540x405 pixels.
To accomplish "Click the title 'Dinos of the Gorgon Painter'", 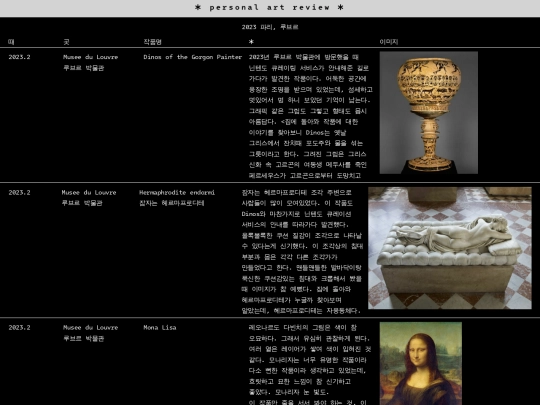I will pyautogui.click(x=193, y=57).
